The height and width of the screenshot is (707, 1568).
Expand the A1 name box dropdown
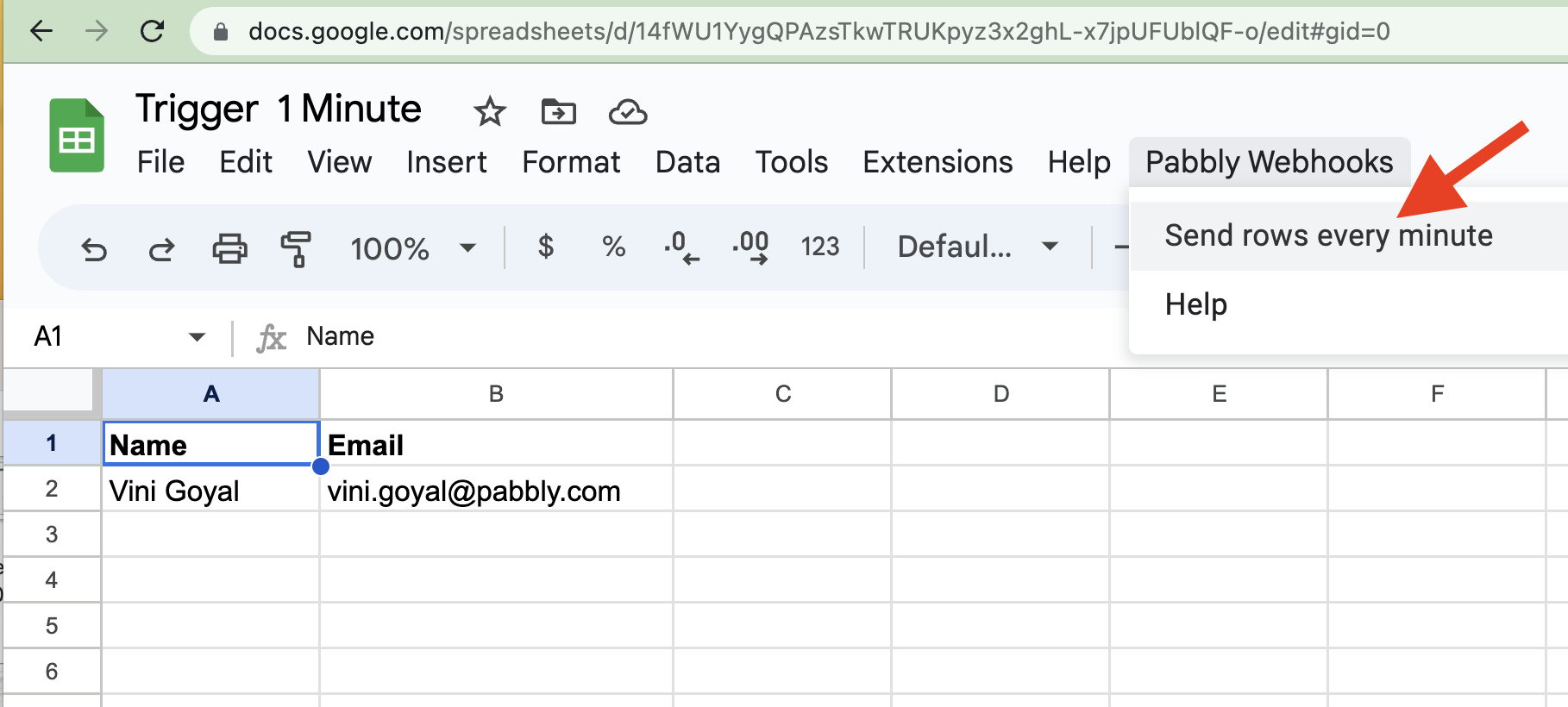pos(198,337)
